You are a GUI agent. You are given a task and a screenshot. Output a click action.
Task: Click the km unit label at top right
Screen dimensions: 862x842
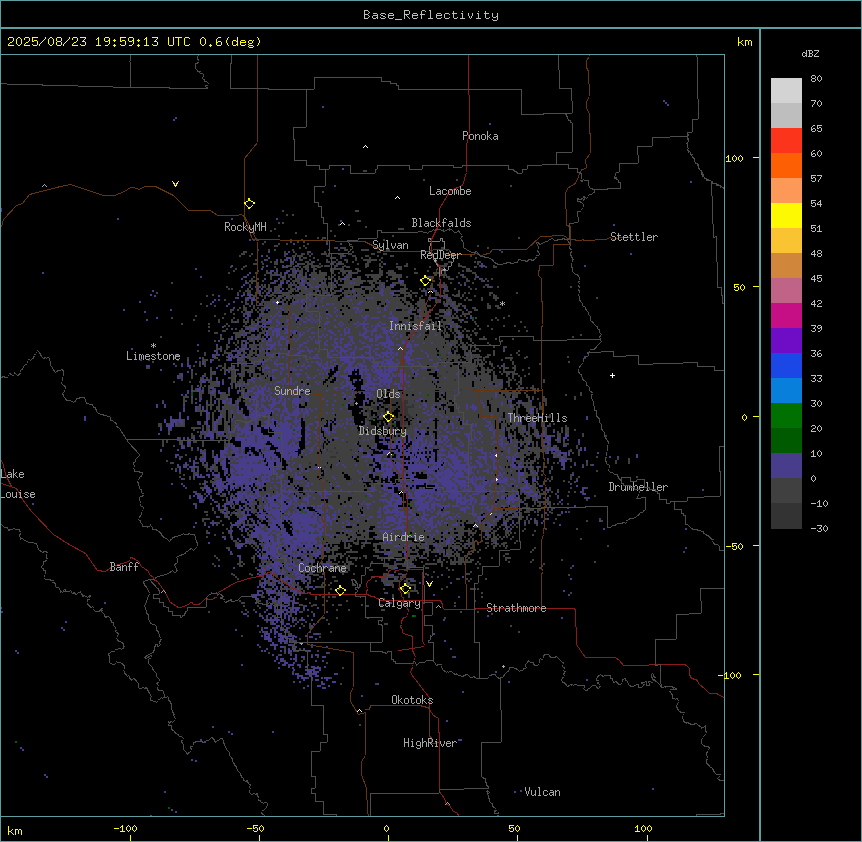(745, 42)
